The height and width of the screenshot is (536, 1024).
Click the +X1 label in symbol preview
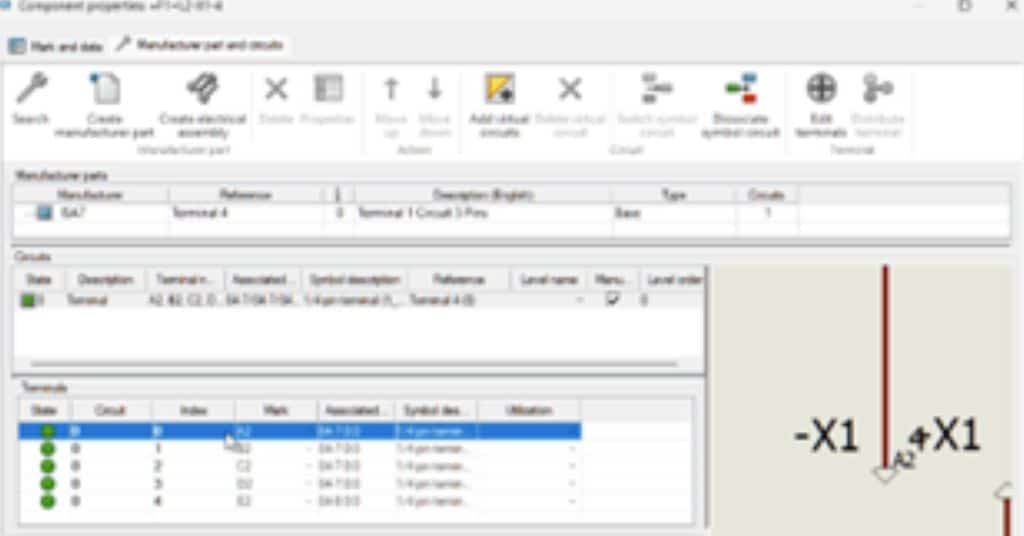(944, 434)
